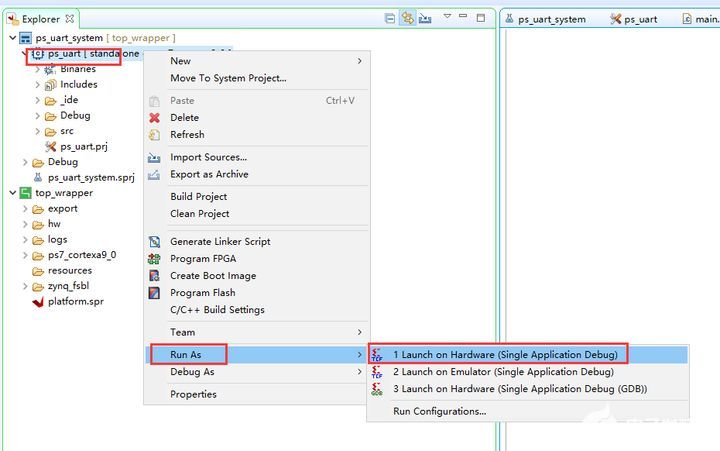Expand the src folder
The width and height of the screenshot is (720, 451).
tap(38, 131)
